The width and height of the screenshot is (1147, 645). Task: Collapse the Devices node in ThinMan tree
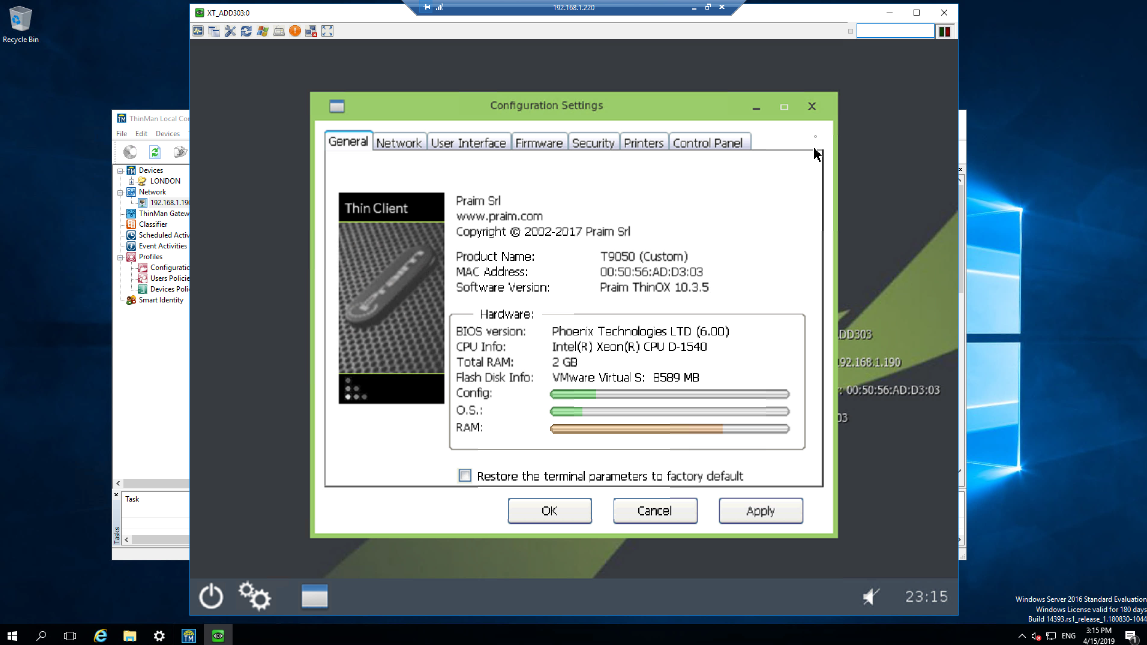tap(120, 170)
